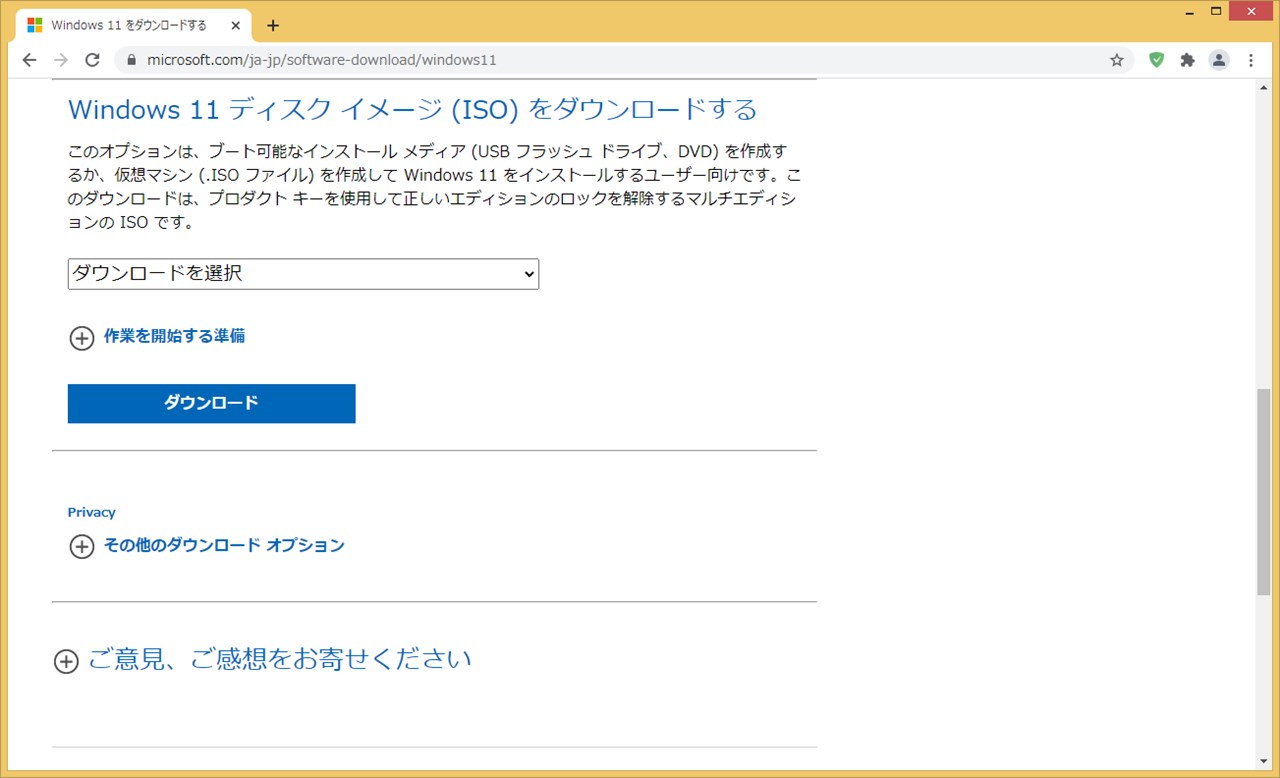Viewport: 1280px width, 778px height.
Task: Click the blue ダウンロード button
Action: point(211,403)
